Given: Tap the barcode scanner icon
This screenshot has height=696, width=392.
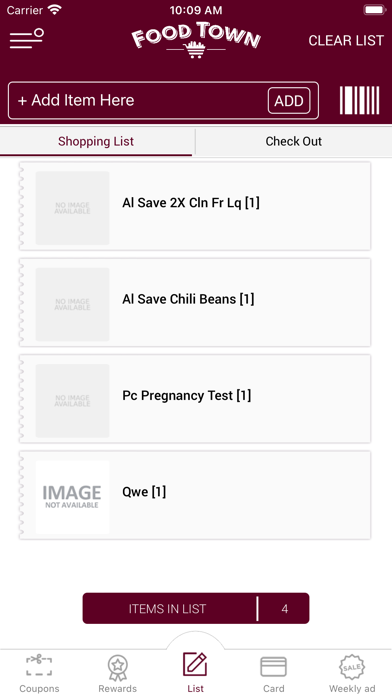Looking at the screenshot, I should point(360,100).
